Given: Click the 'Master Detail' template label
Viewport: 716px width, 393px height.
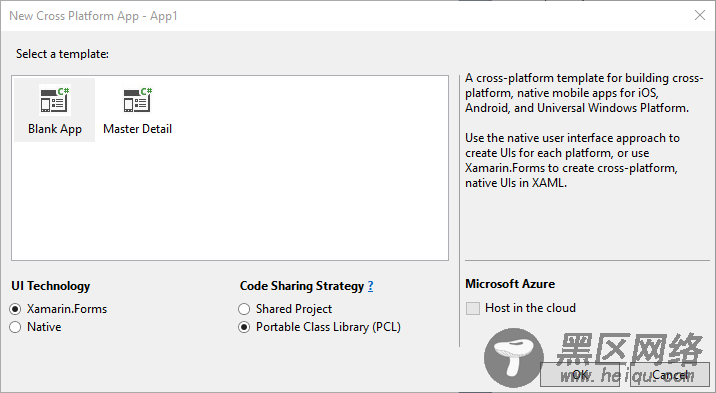Looking at the screenshot, I should (137, 129).
